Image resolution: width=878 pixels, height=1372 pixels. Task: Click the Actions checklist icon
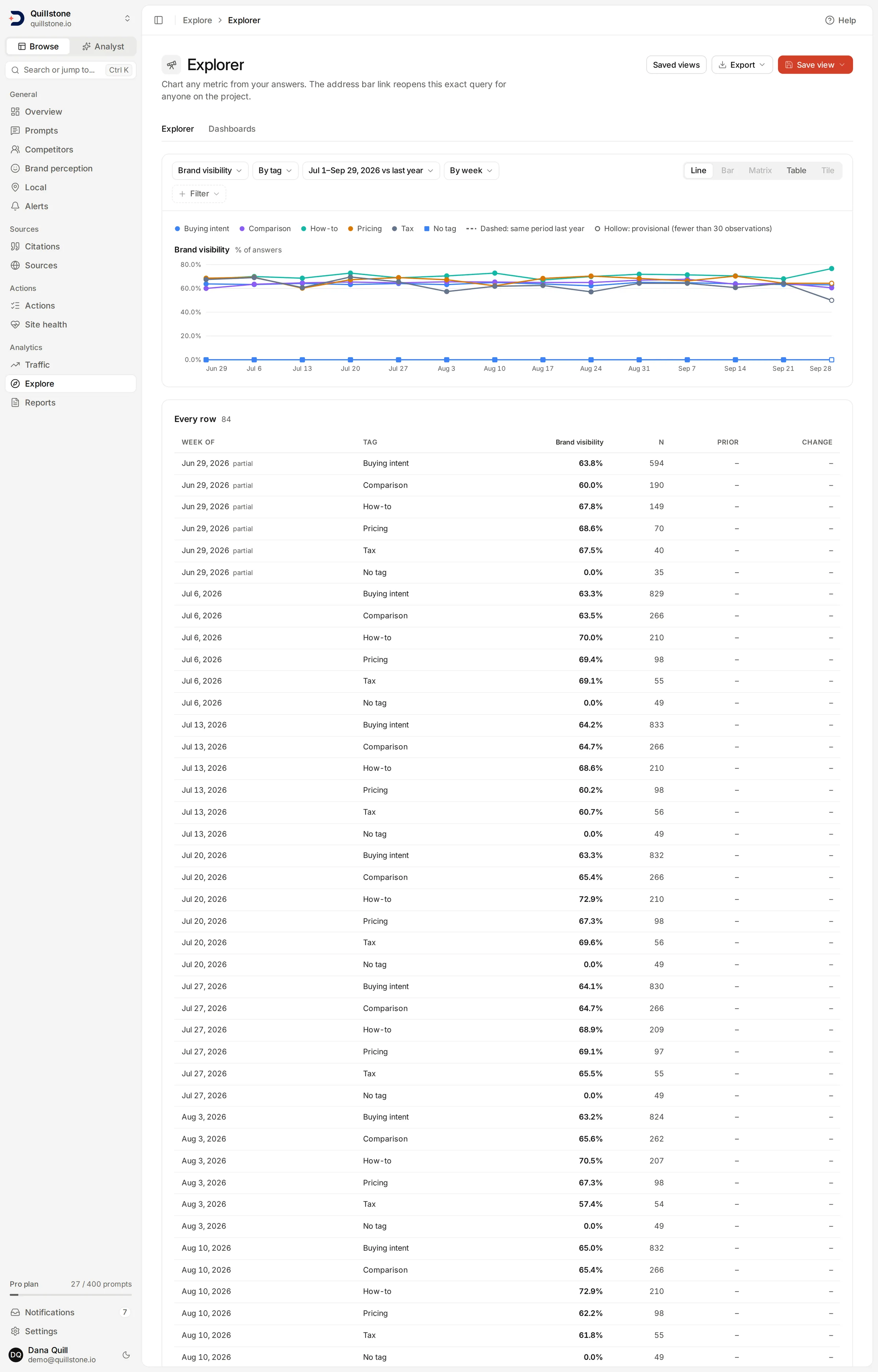[15, 305]
